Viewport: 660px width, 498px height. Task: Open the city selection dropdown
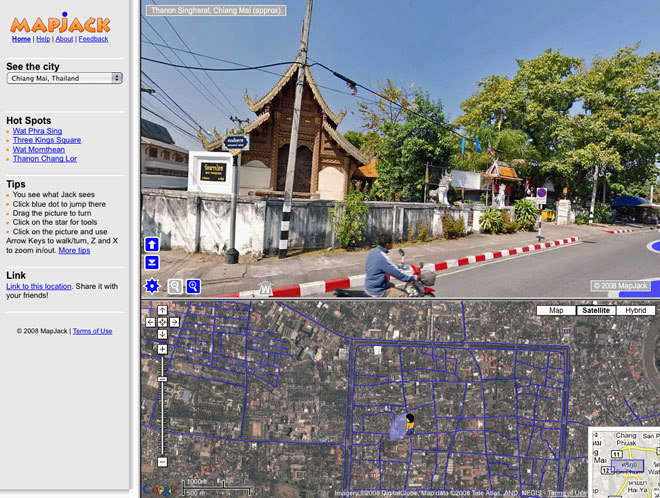64,78
